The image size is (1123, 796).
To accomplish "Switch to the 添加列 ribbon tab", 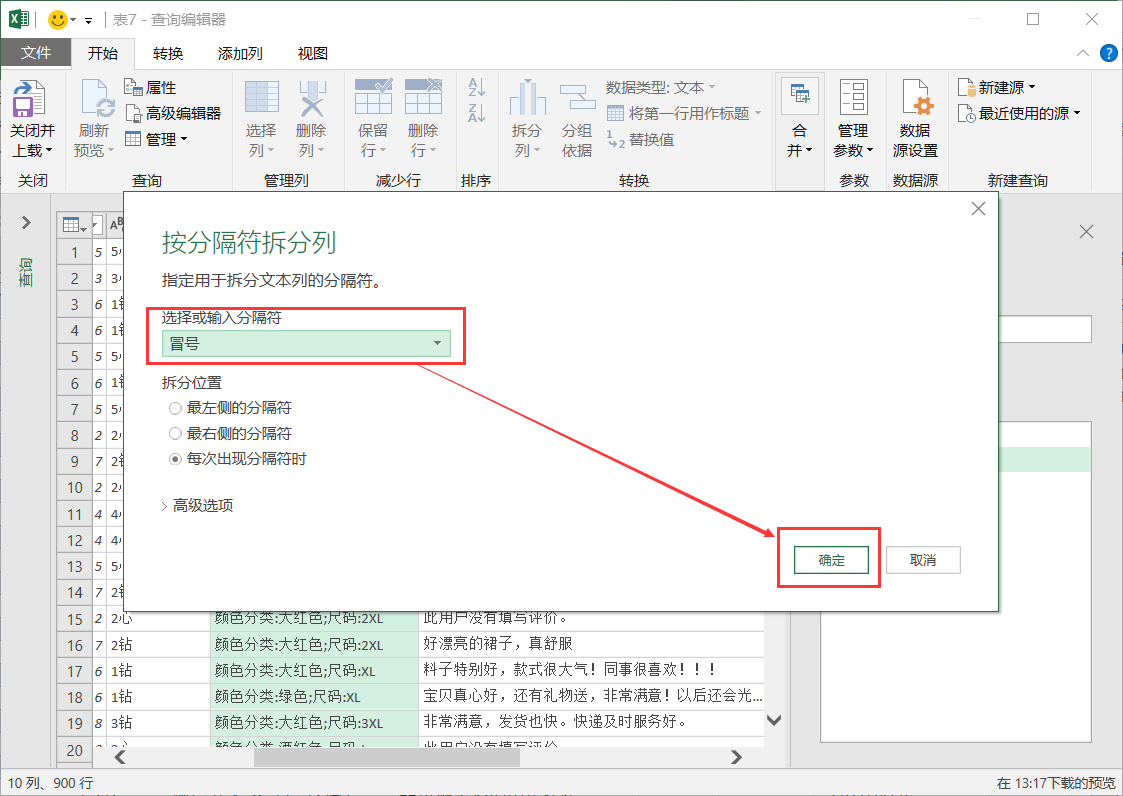I will (x=240, y=54).
